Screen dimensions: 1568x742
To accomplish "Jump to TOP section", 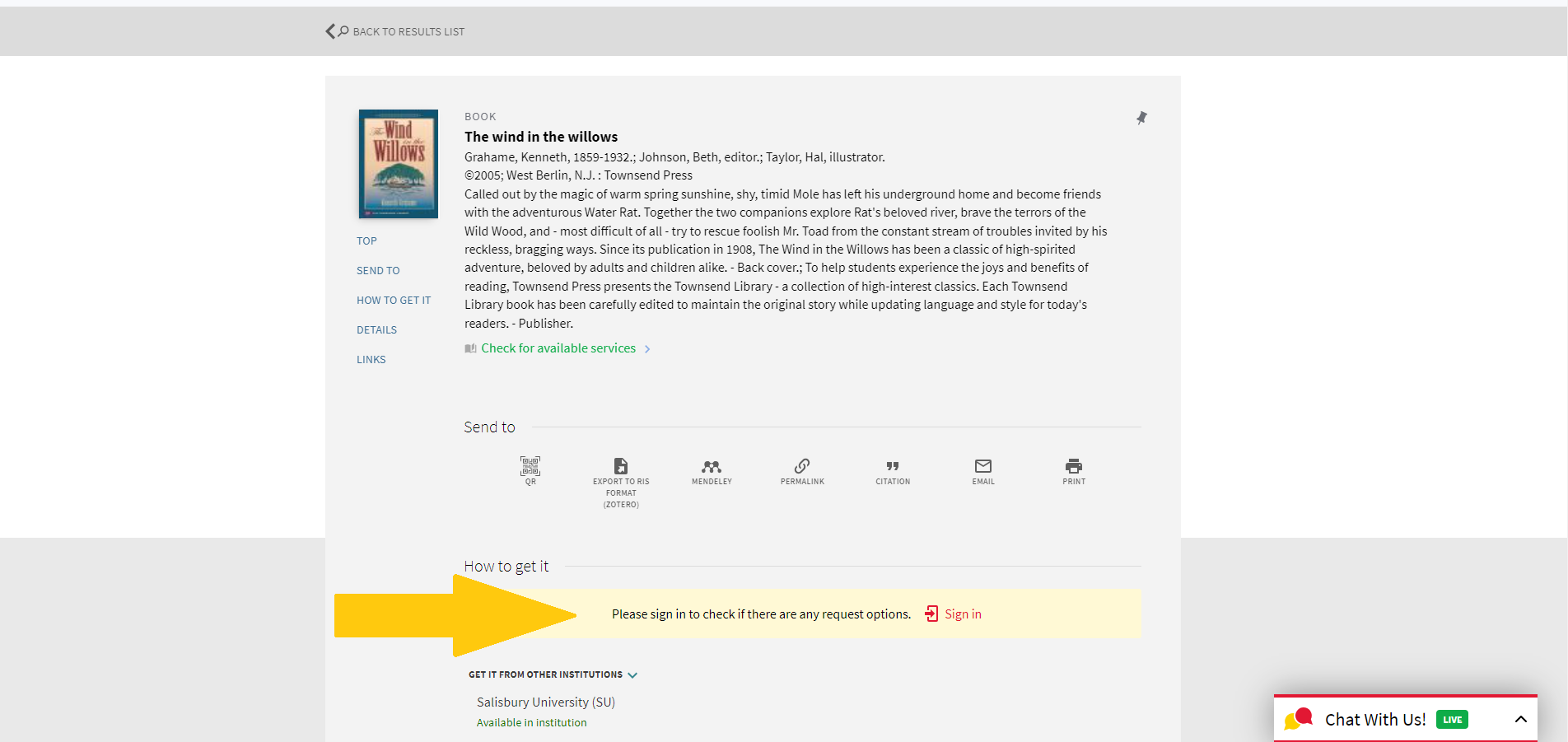I will point(366,241).
